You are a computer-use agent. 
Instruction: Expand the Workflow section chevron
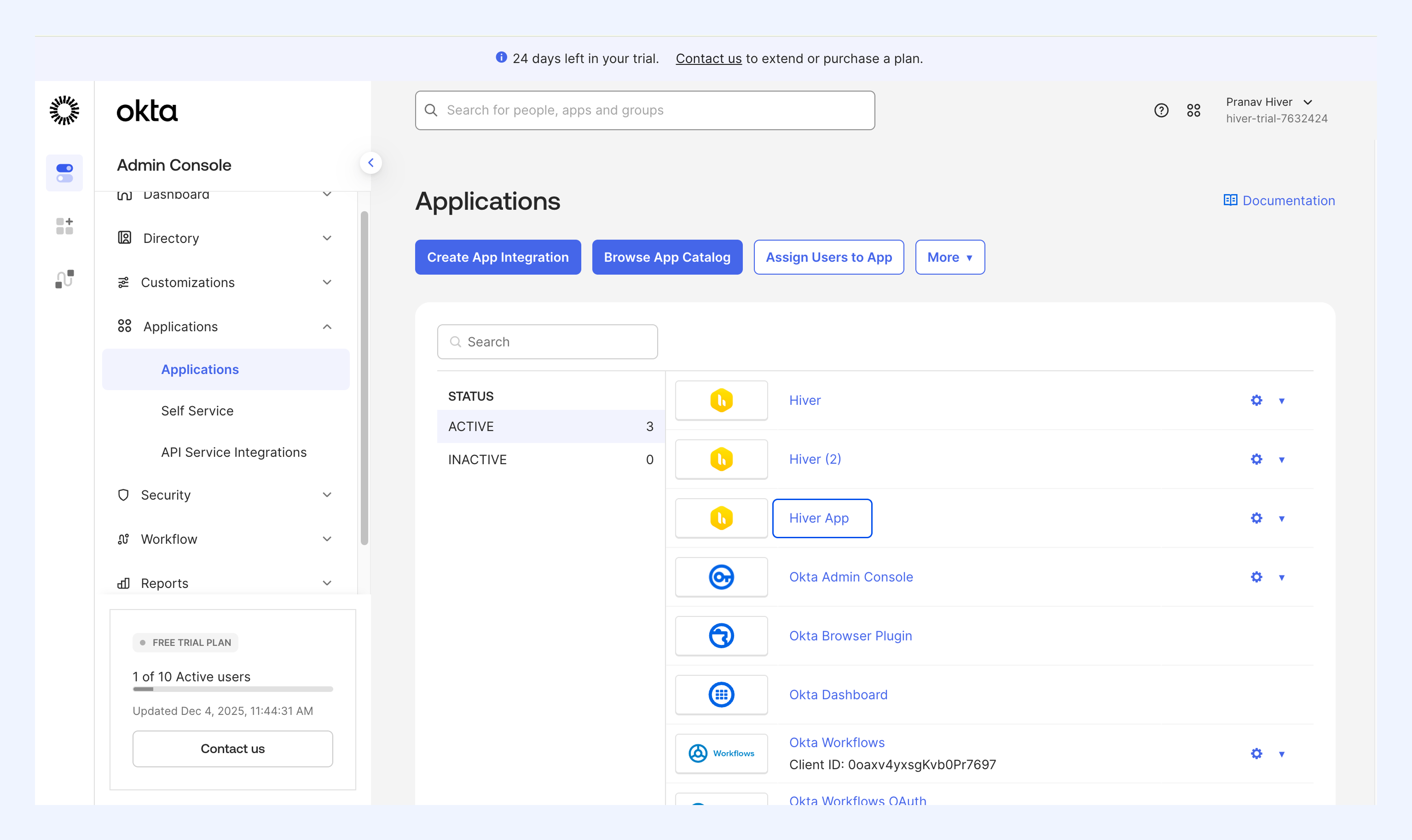pyautogui.click(x=327, y=539)
